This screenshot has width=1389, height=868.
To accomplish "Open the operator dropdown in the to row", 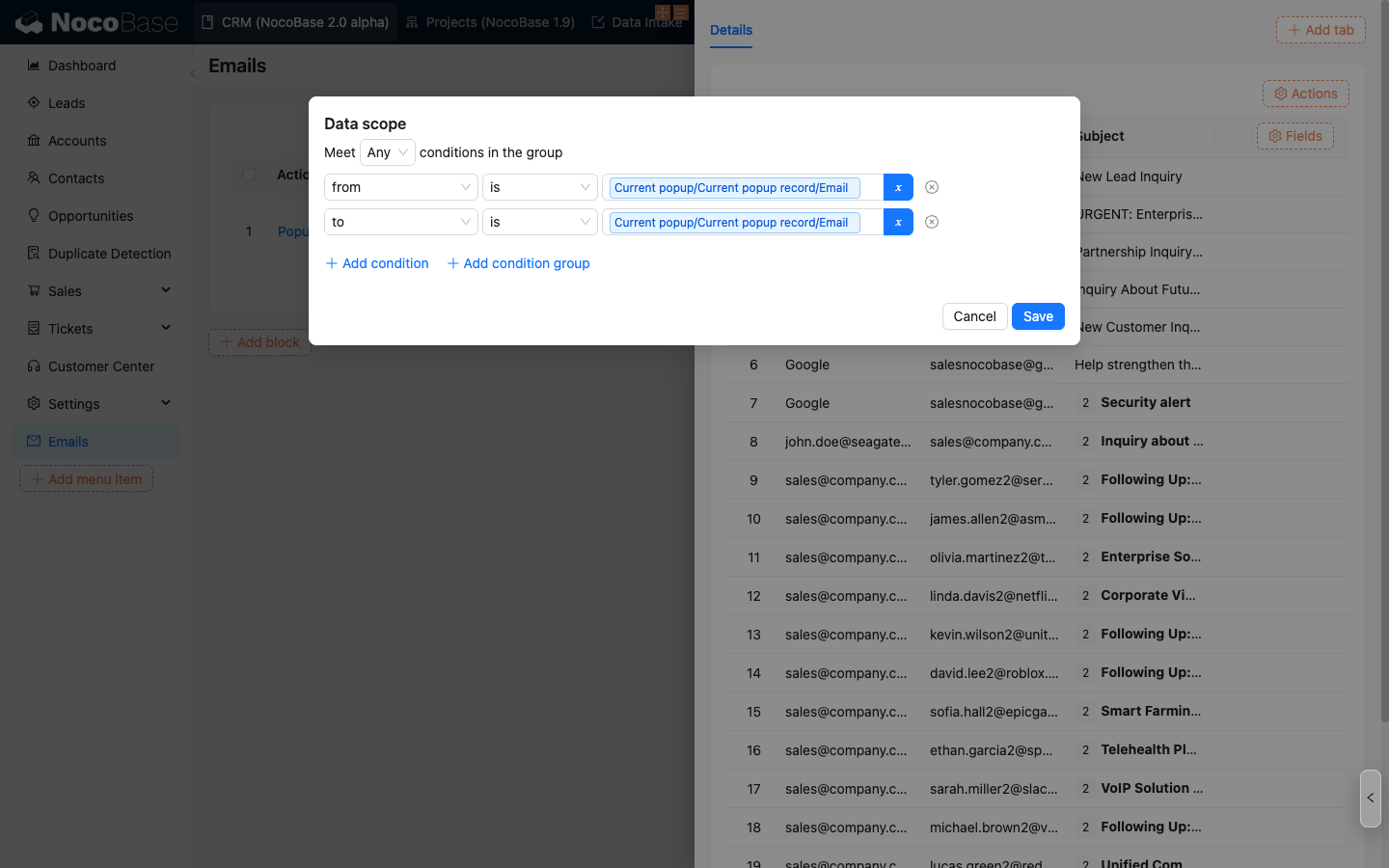I will tap(539, 222).
